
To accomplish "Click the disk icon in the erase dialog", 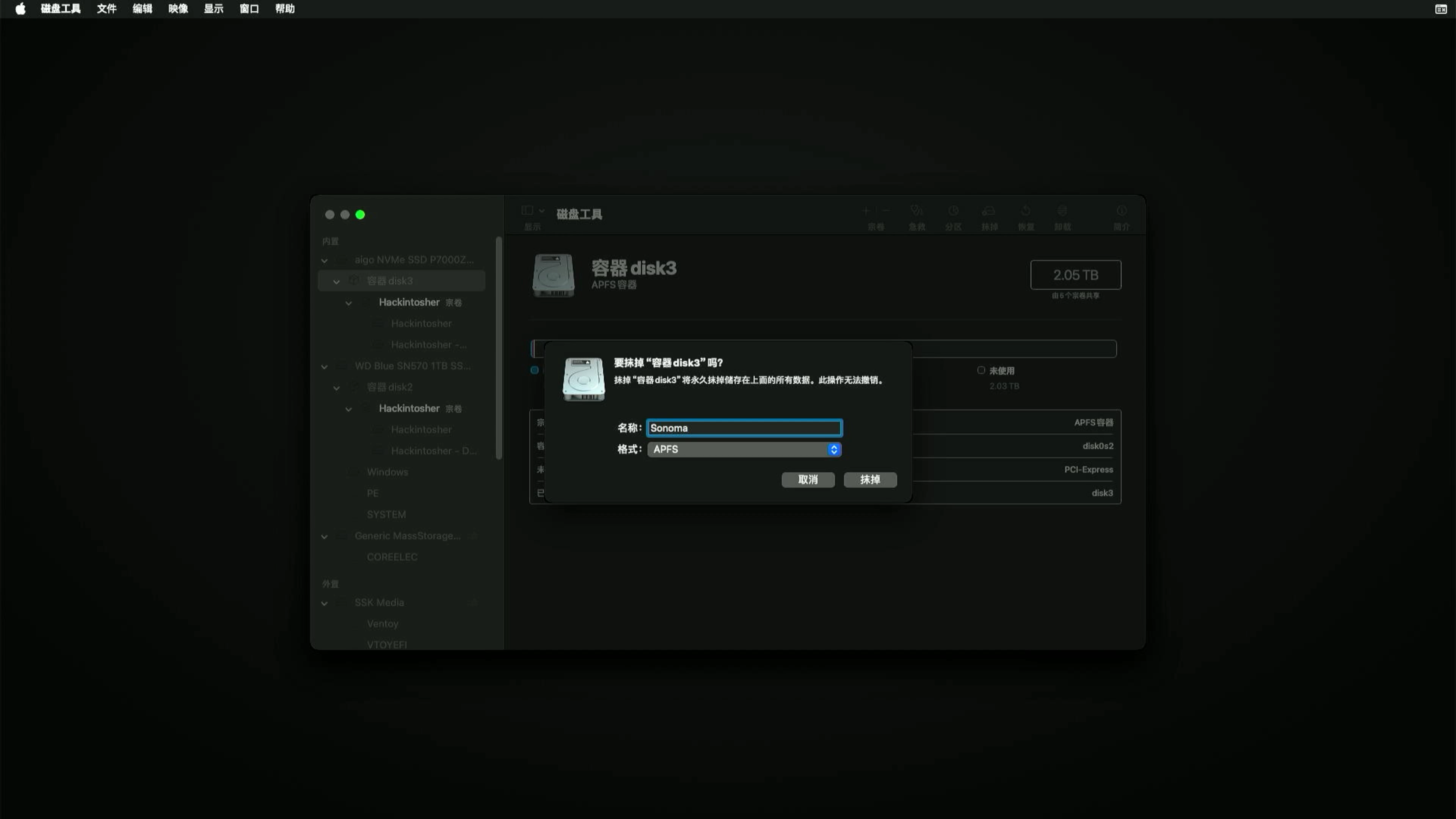I will (583, 379).
